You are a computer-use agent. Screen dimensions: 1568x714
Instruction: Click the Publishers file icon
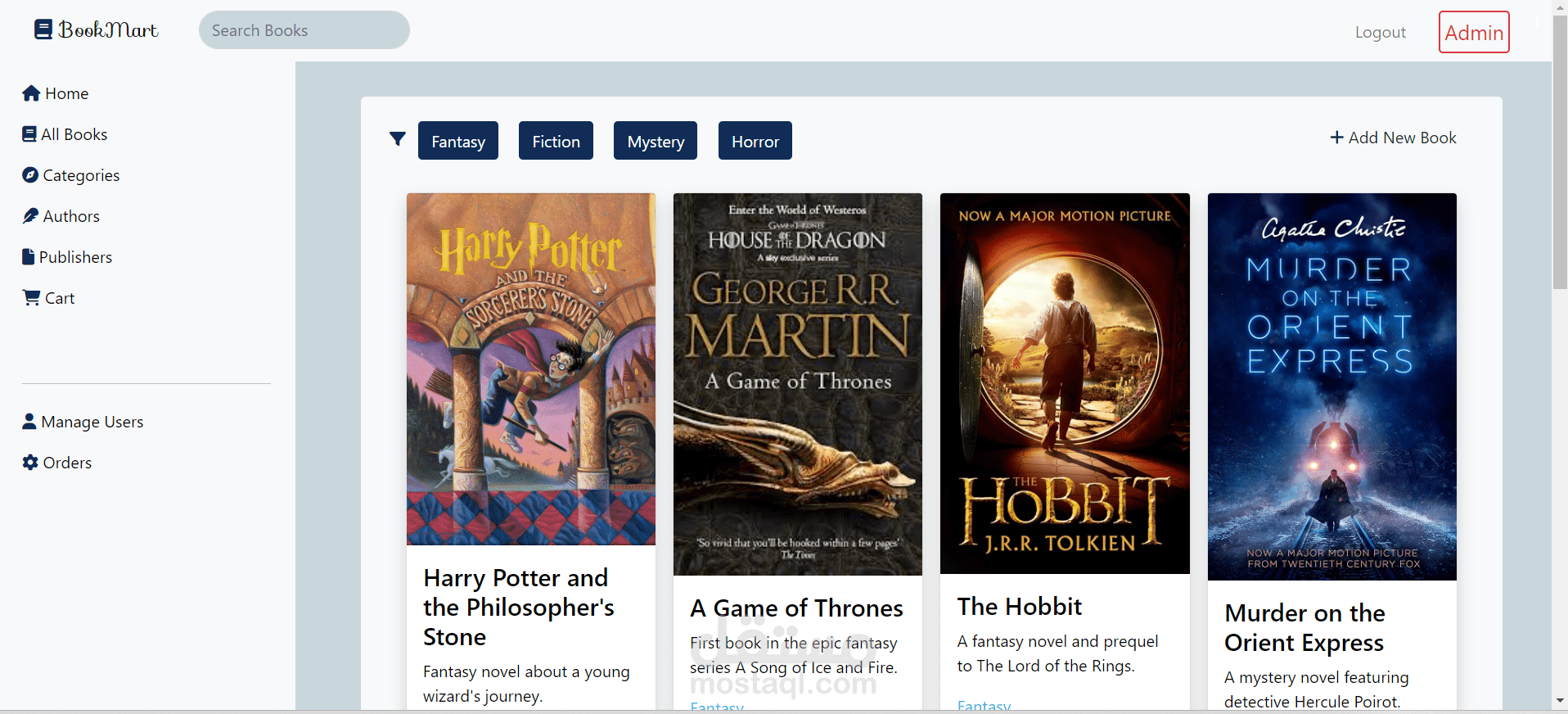coord(29,256)
